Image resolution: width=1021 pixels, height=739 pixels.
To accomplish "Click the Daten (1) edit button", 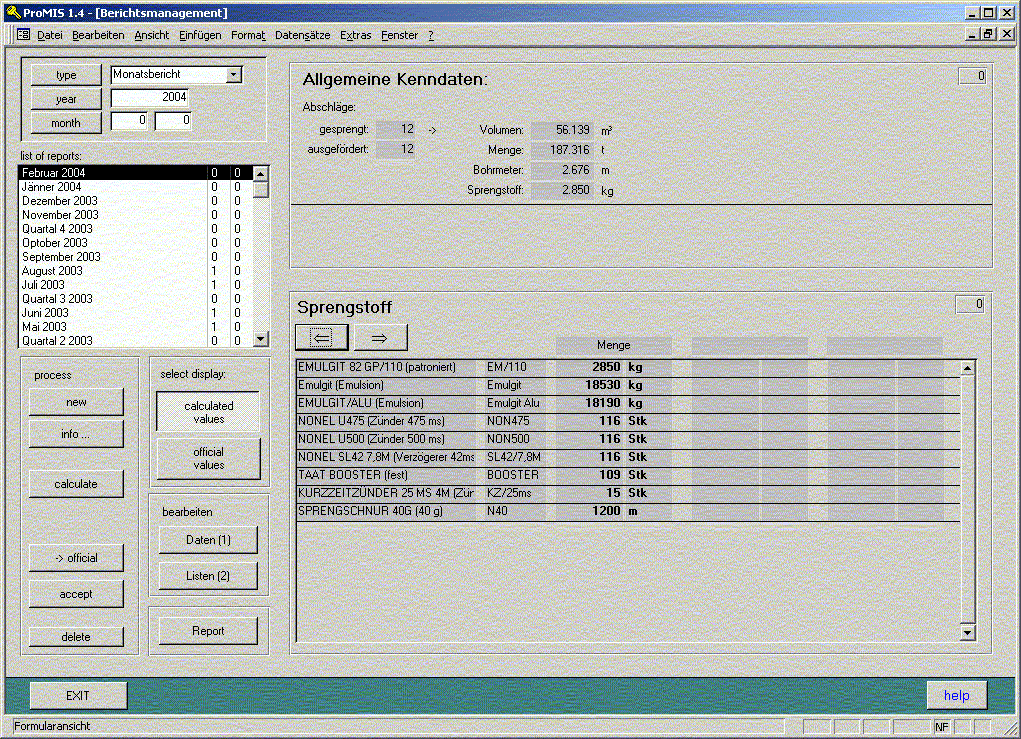I will [208, 540].
